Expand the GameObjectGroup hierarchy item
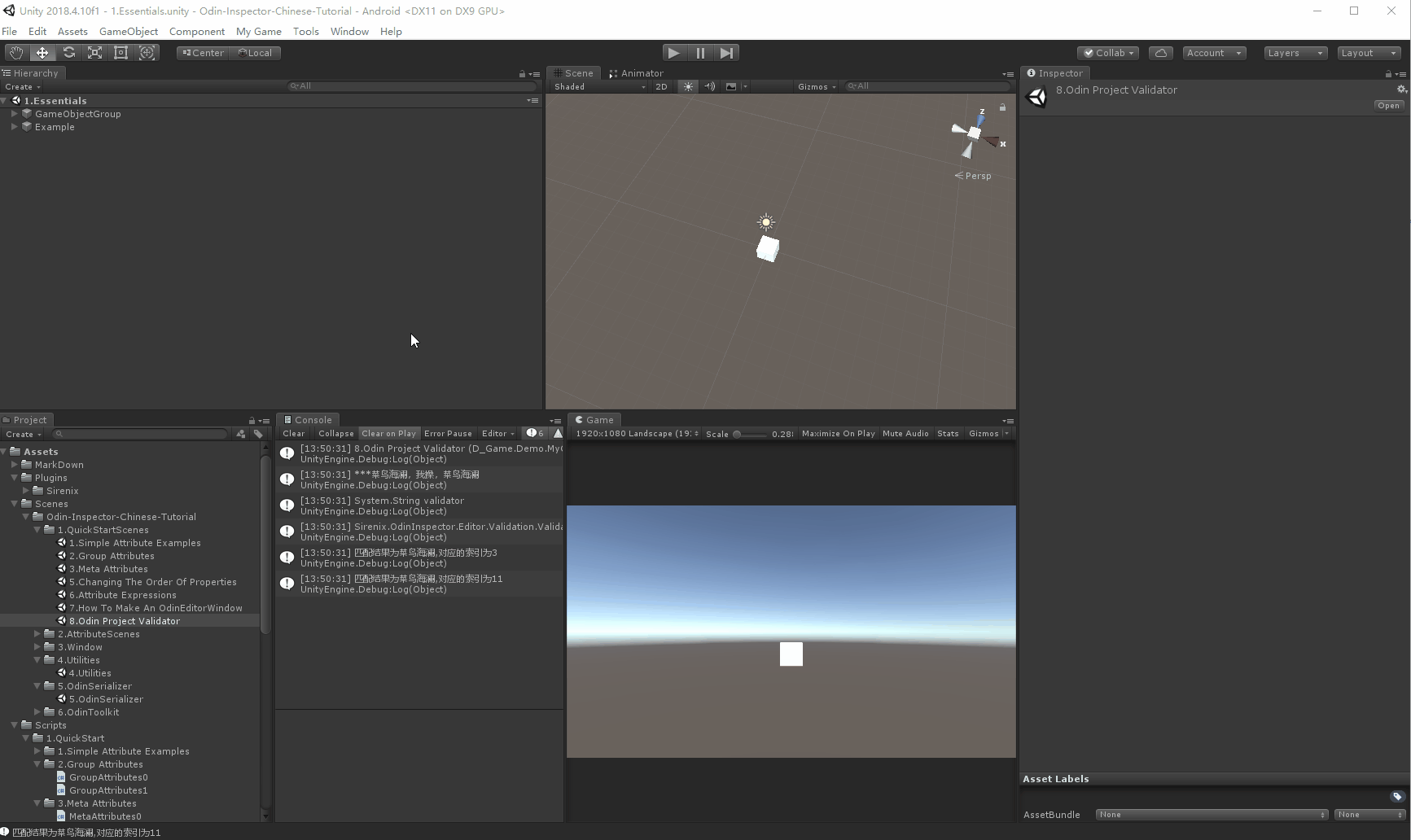 [x=15, y=114]
